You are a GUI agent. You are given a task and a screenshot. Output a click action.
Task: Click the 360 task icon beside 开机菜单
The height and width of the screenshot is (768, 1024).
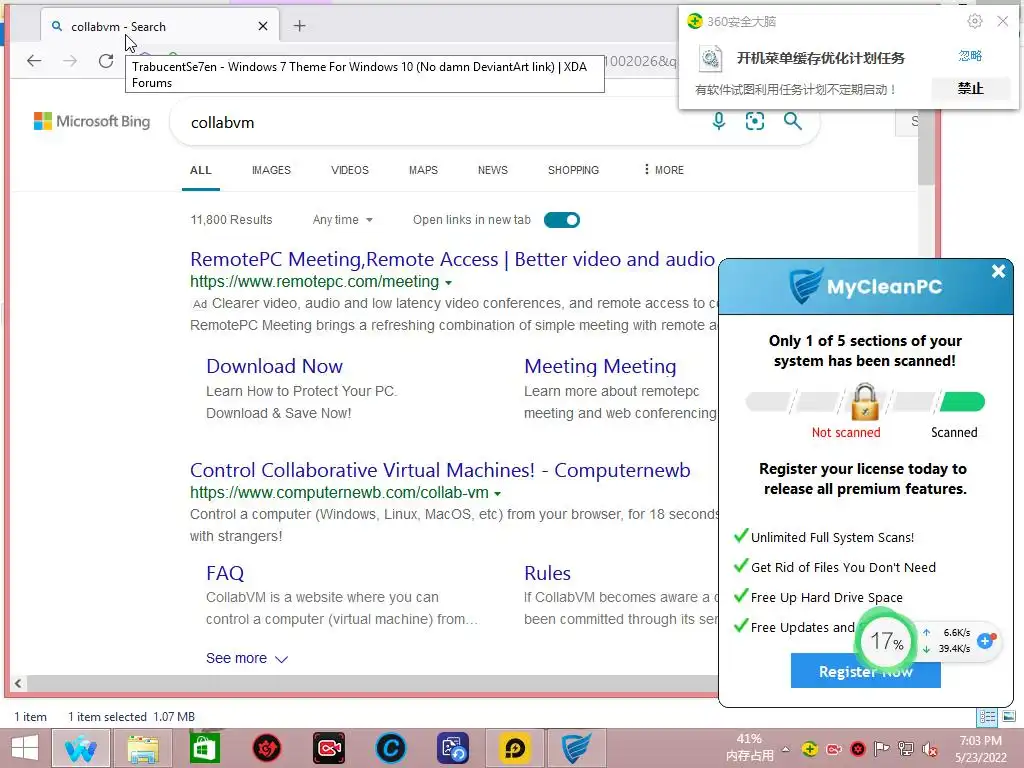710,59
